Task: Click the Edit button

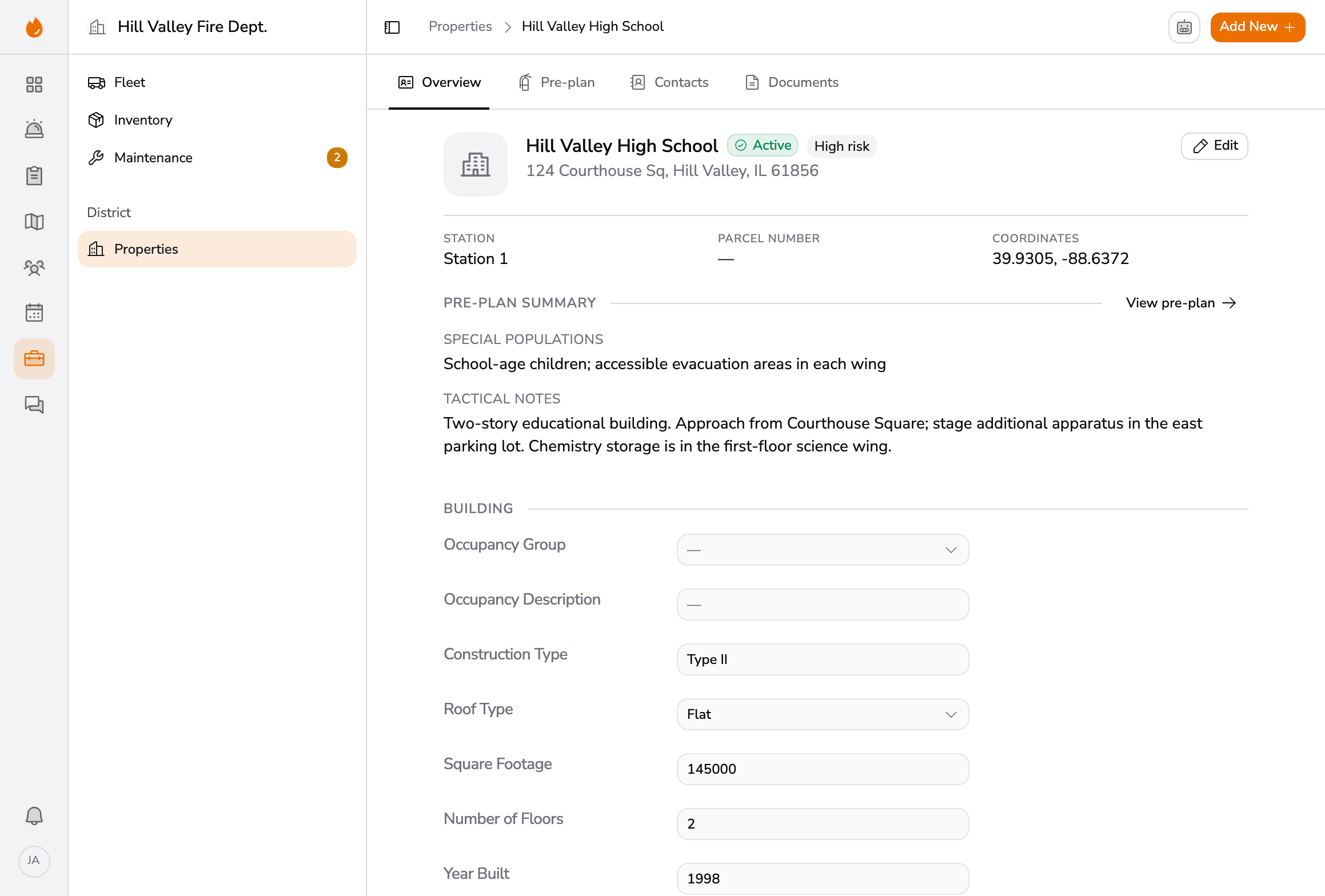Action: (1215, 146)
